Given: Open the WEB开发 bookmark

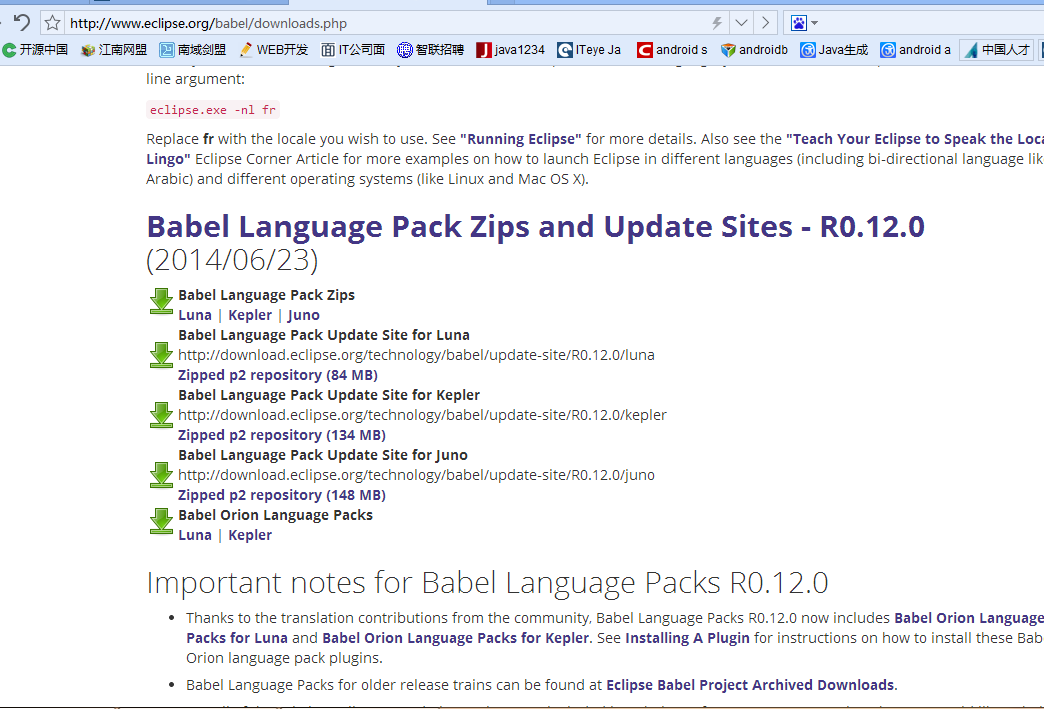Looking at the screenshot, I should (x=274, y=50).
